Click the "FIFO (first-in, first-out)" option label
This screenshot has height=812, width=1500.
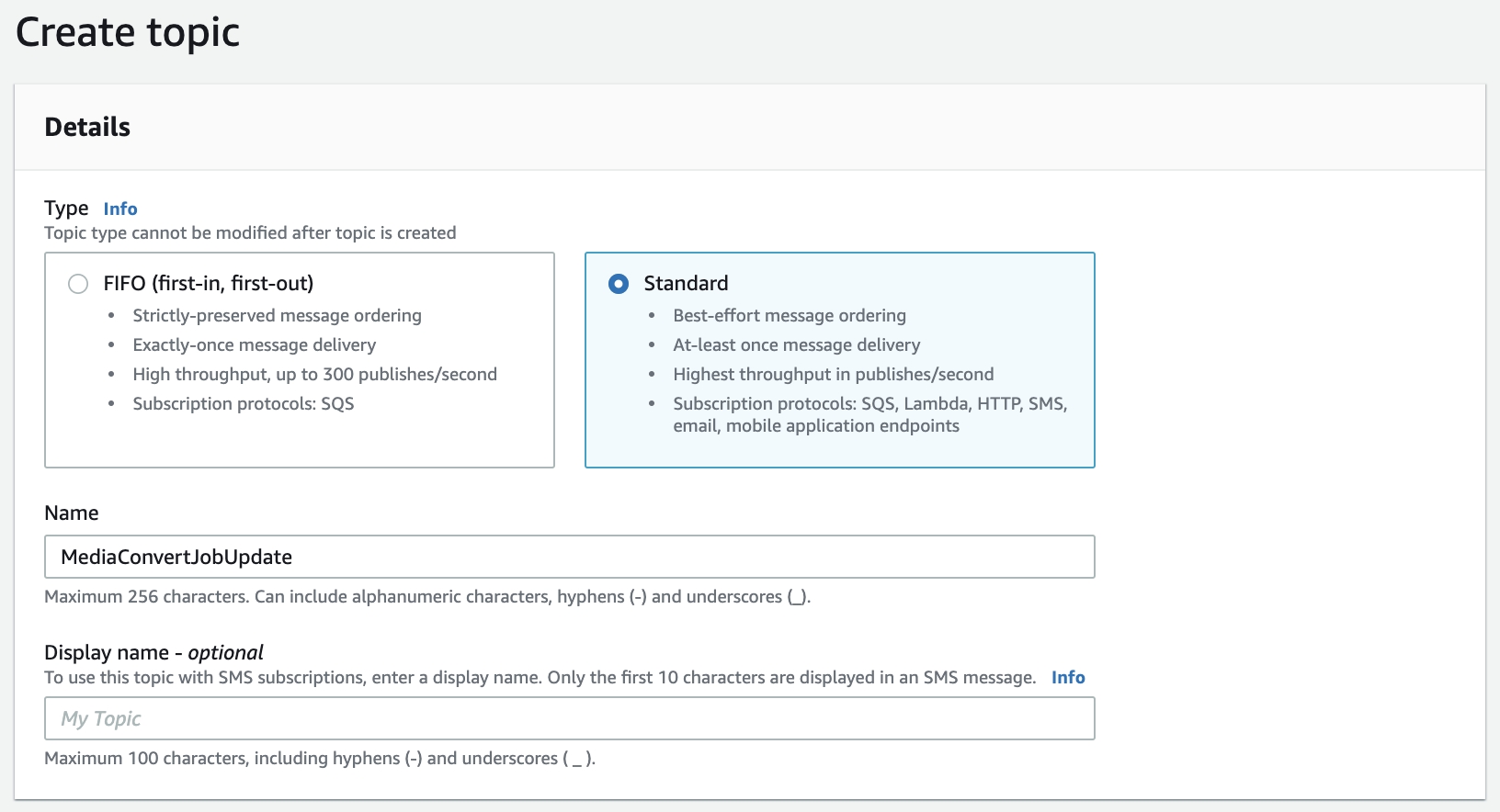209,284
